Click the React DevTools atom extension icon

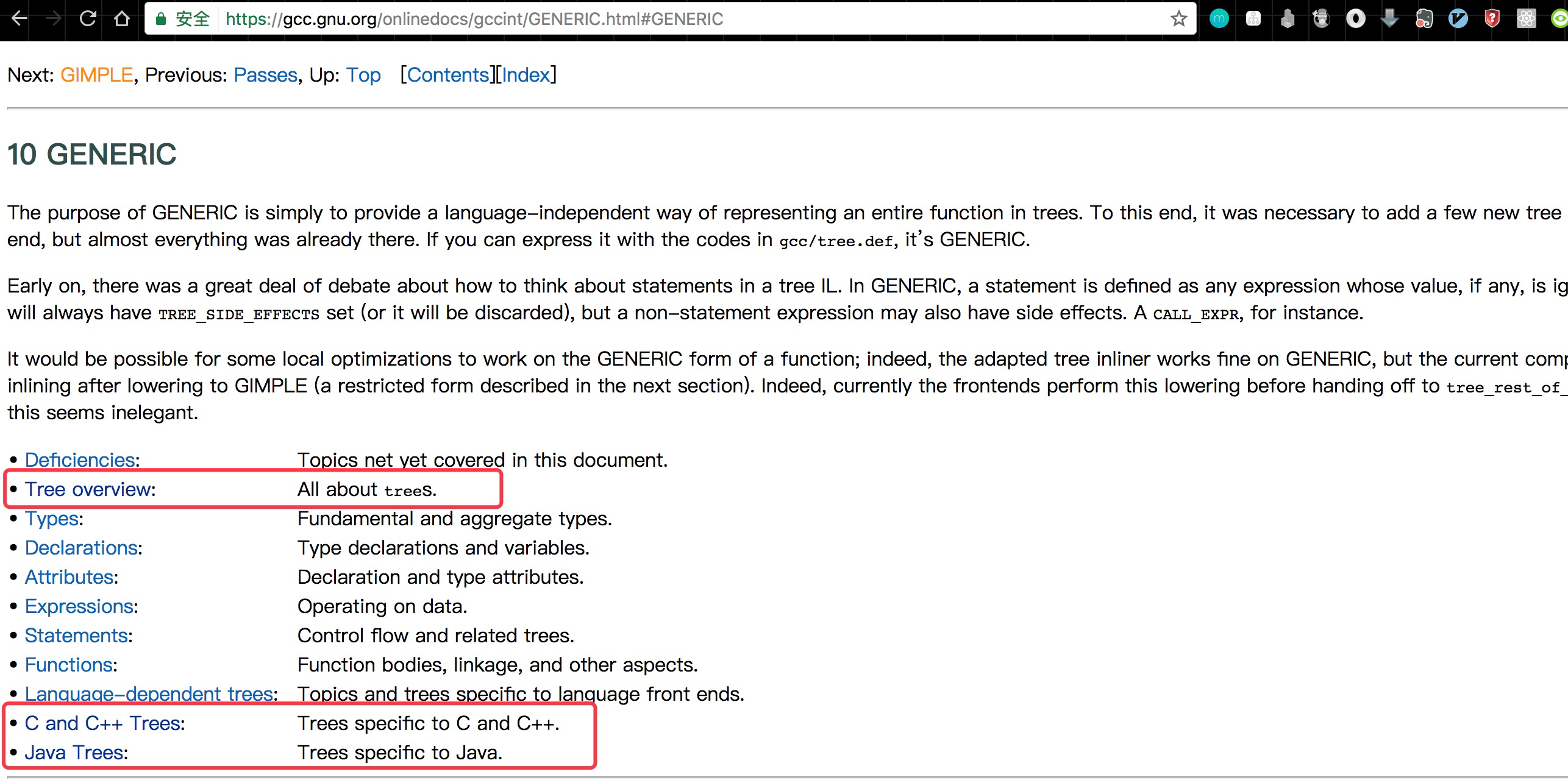pos(1526,19)
